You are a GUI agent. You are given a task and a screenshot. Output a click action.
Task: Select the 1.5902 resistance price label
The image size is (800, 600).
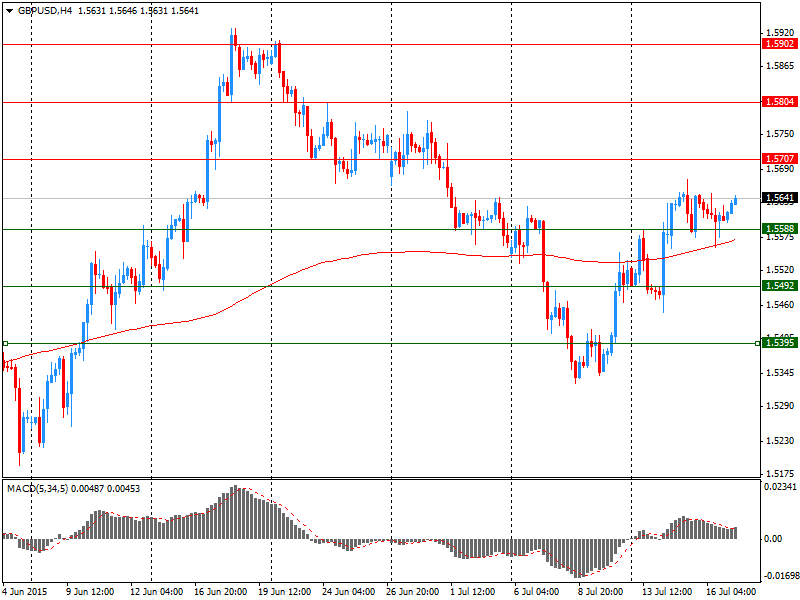(779, 44)
